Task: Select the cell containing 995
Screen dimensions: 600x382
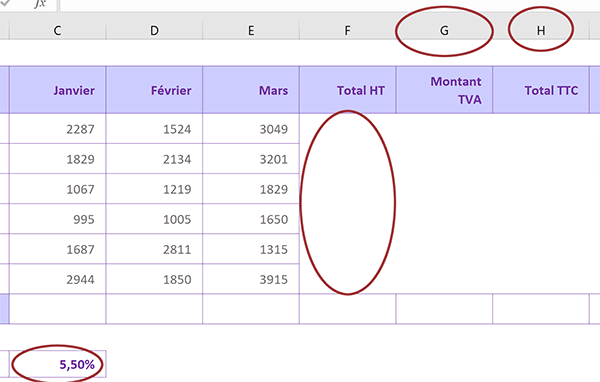Action: pos(57,219)
